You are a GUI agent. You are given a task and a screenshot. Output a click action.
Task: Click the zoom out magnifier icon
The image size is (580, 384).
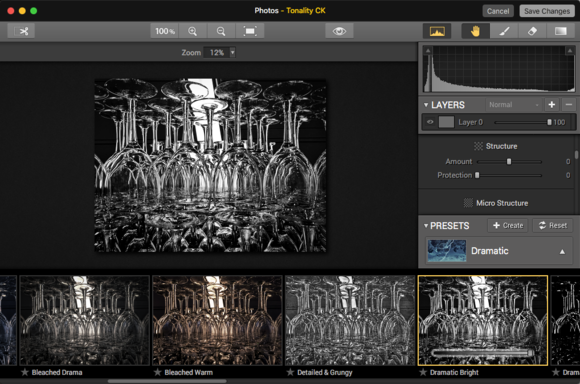pyautogui.click(x=221, y=31)
